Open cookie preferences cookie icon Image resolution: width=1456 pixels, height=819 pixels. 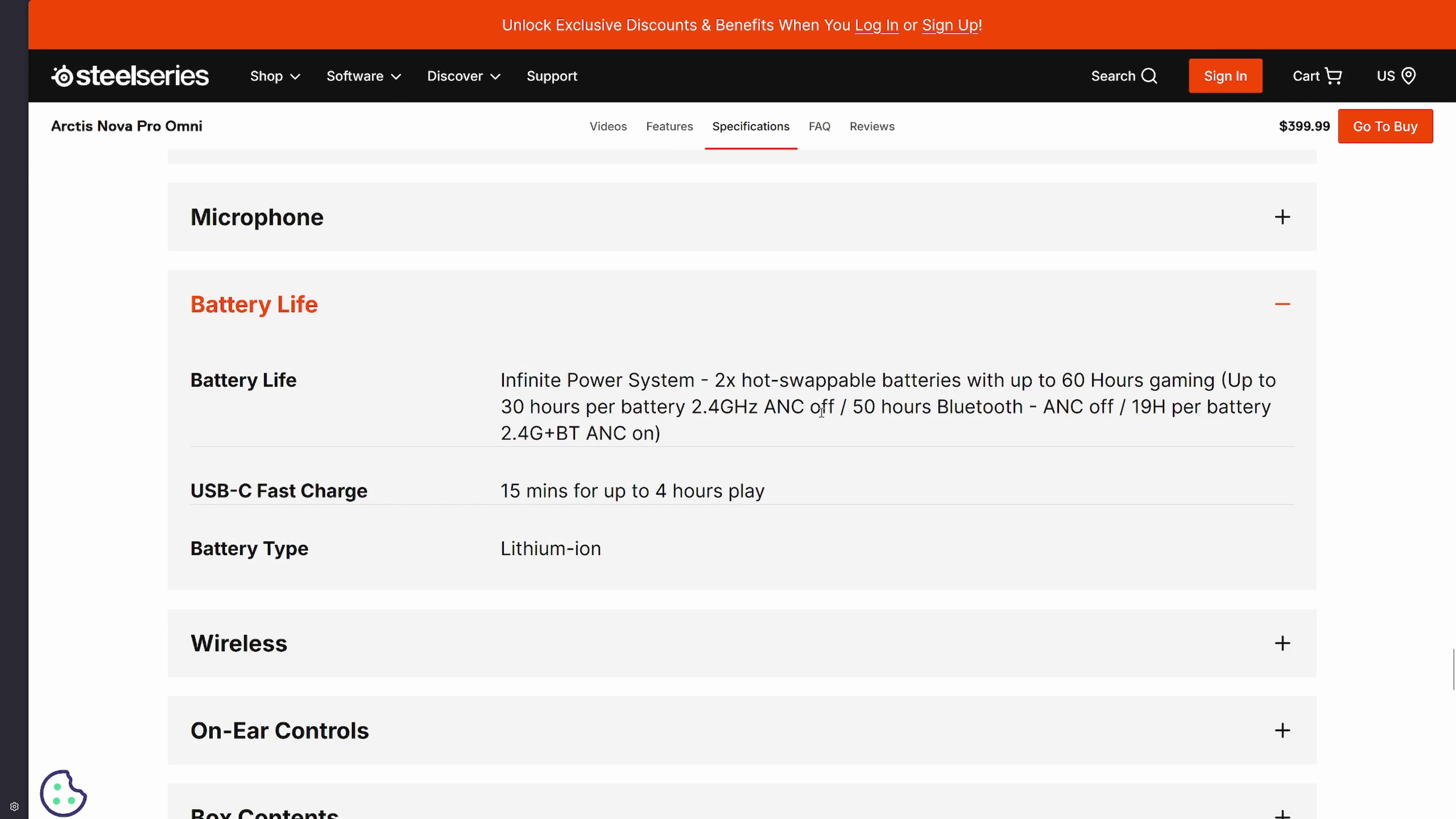[63, 793]
